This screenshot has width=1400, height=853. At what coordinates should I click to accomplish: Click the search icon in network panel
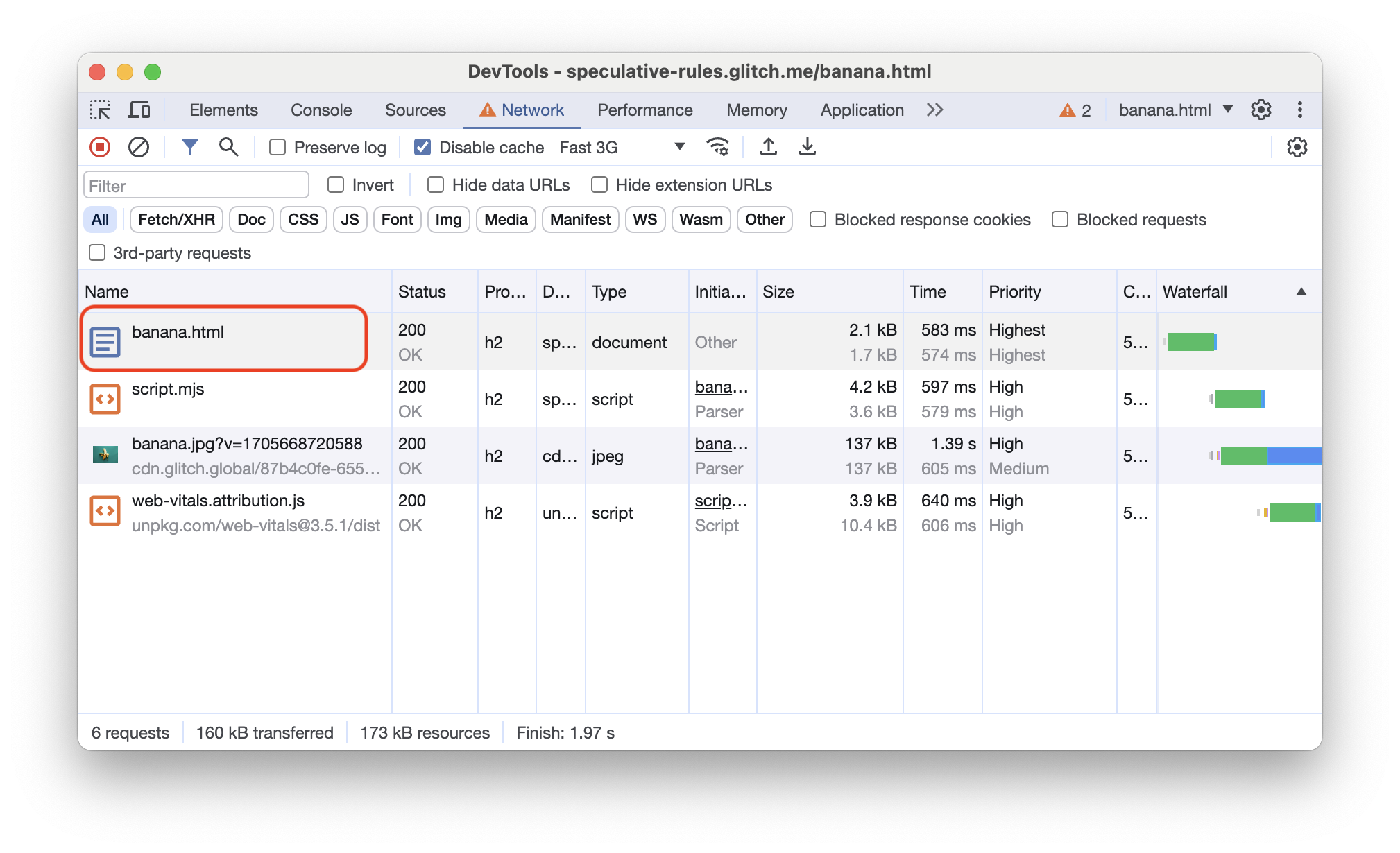[228, 147]
